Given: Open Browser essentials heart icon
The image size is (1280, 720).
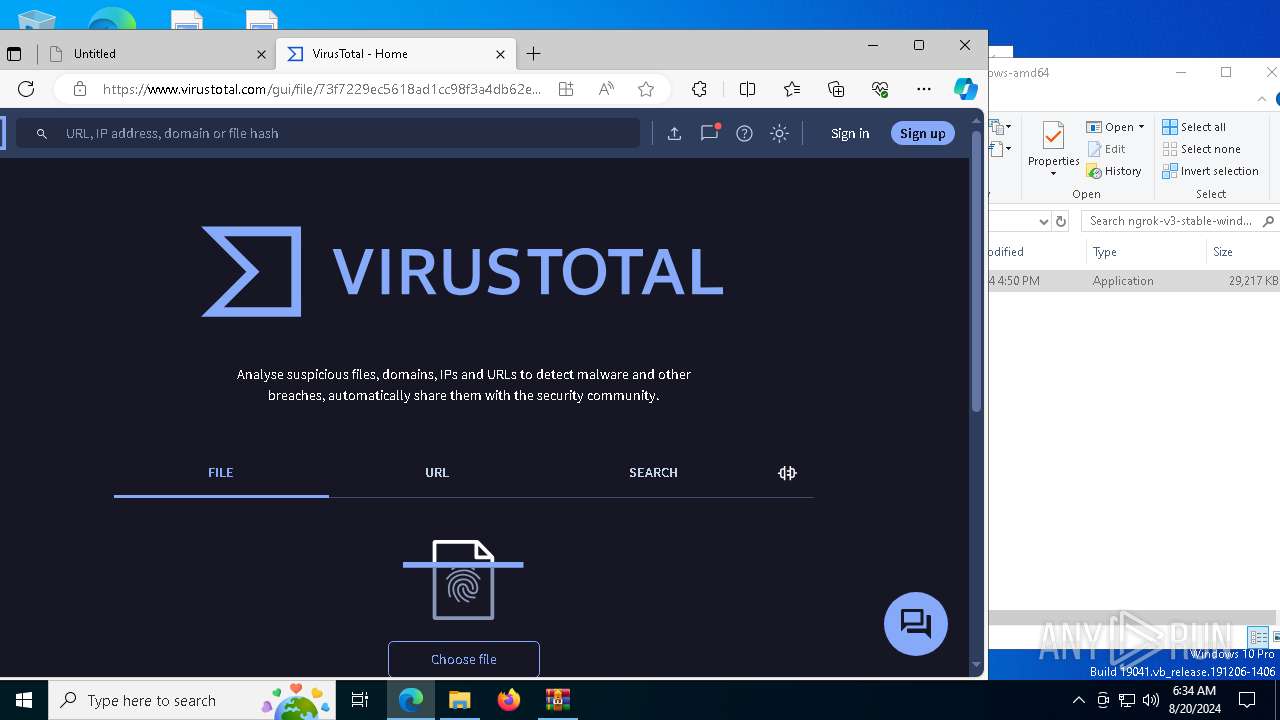Looking at the screenshot, I should 880,89.
